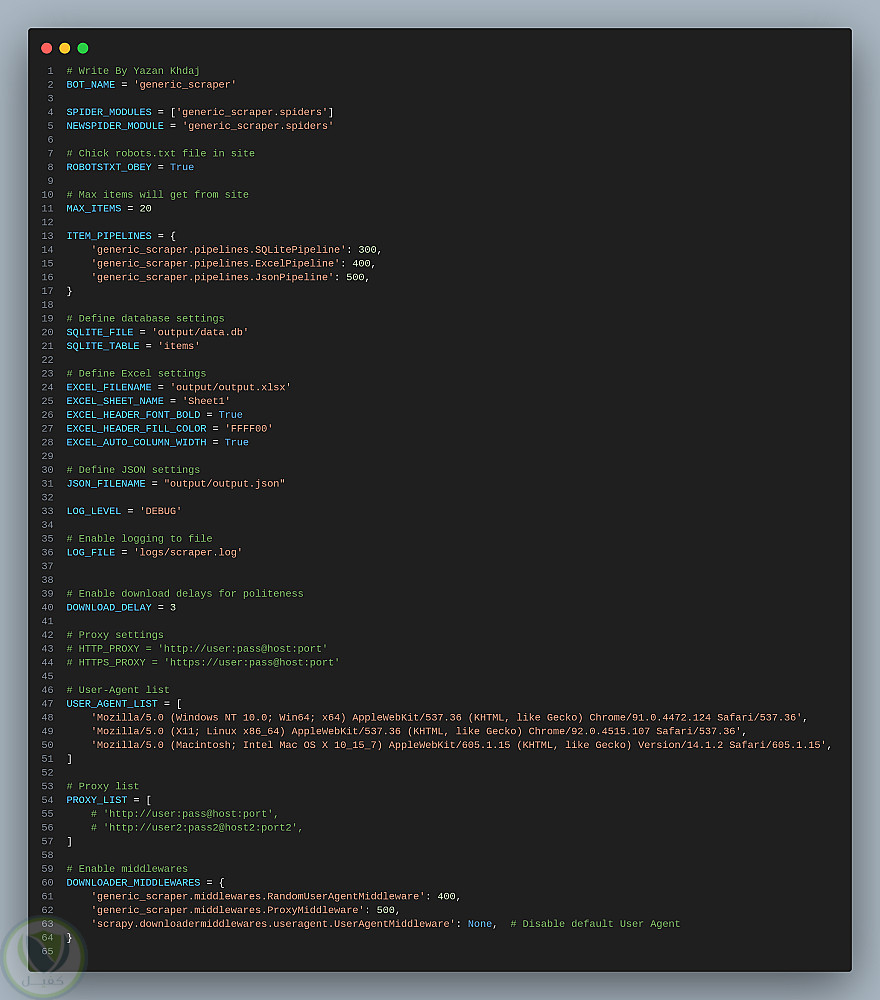Click the NEWSPIDER_MODULE variable

pyautogui.click(x=115, y=126)
